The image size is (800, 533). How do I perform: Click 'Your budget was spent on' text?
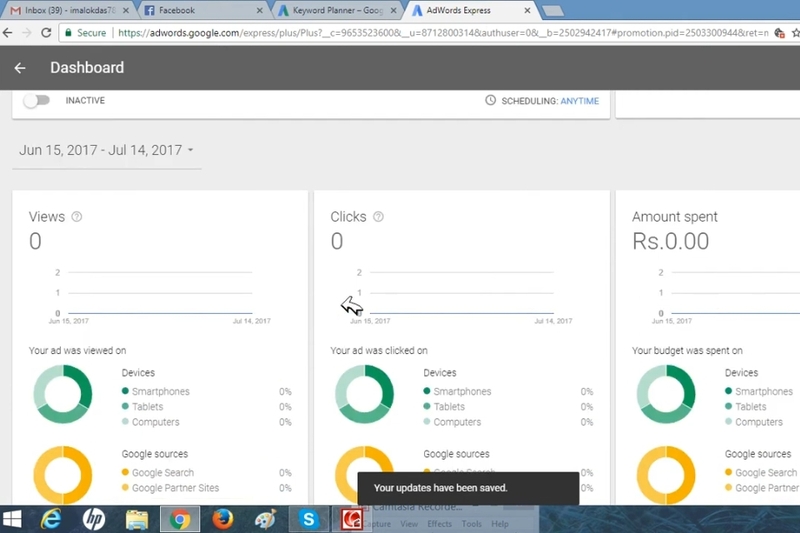tap(687, 350)
